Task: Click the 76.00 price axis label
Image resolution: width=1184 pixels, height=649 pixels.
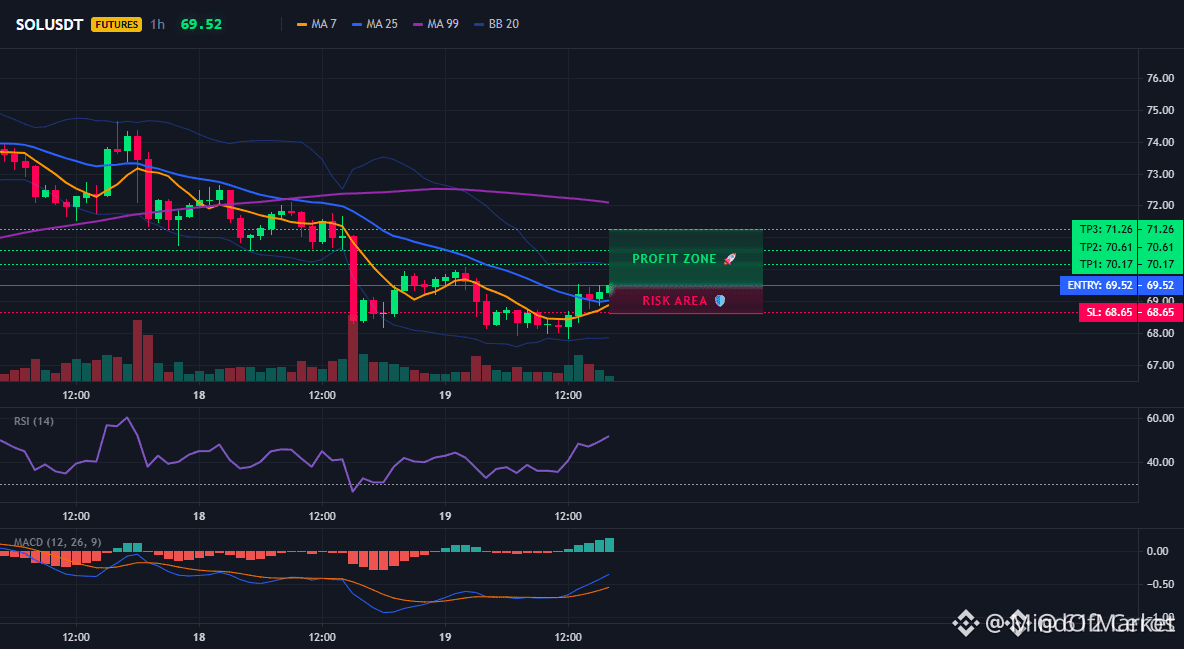Action: coord(1160,78)
